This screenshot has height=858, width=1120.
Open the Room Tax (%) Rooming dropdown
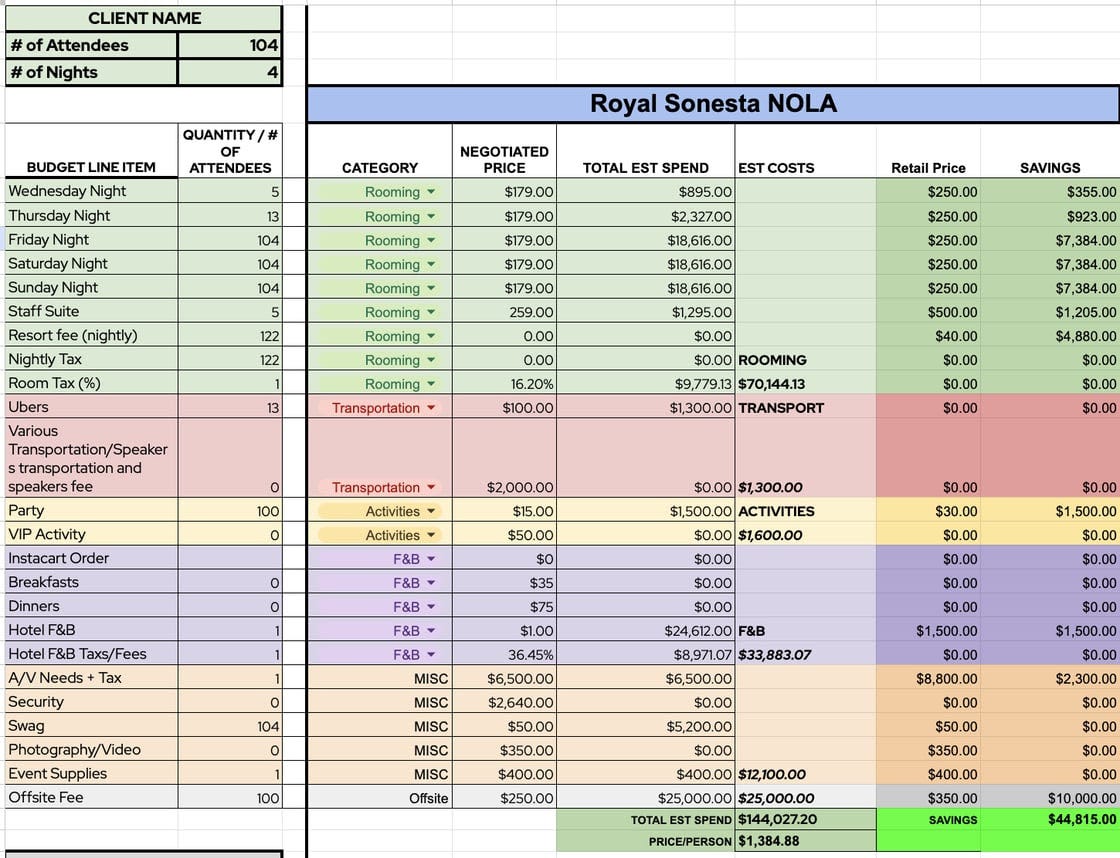tap(431, 384)
